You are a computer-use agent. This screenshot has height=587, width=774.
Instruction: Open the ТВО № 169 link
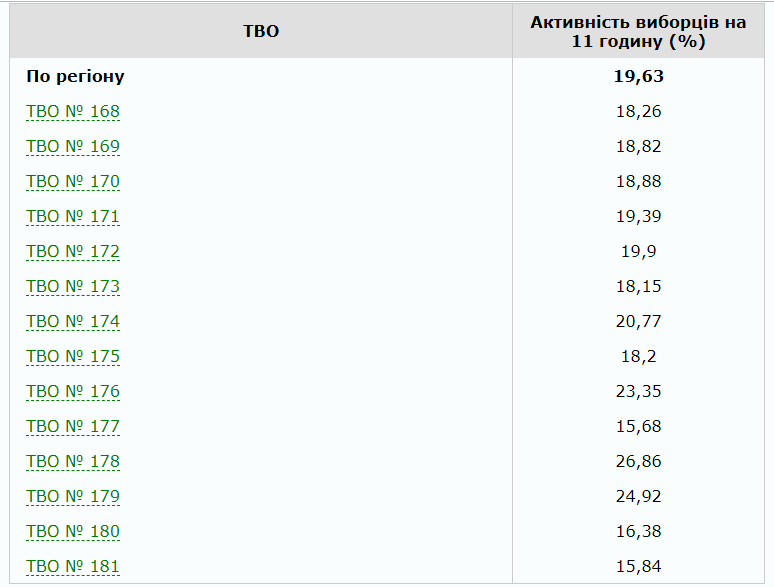point(73,147)
